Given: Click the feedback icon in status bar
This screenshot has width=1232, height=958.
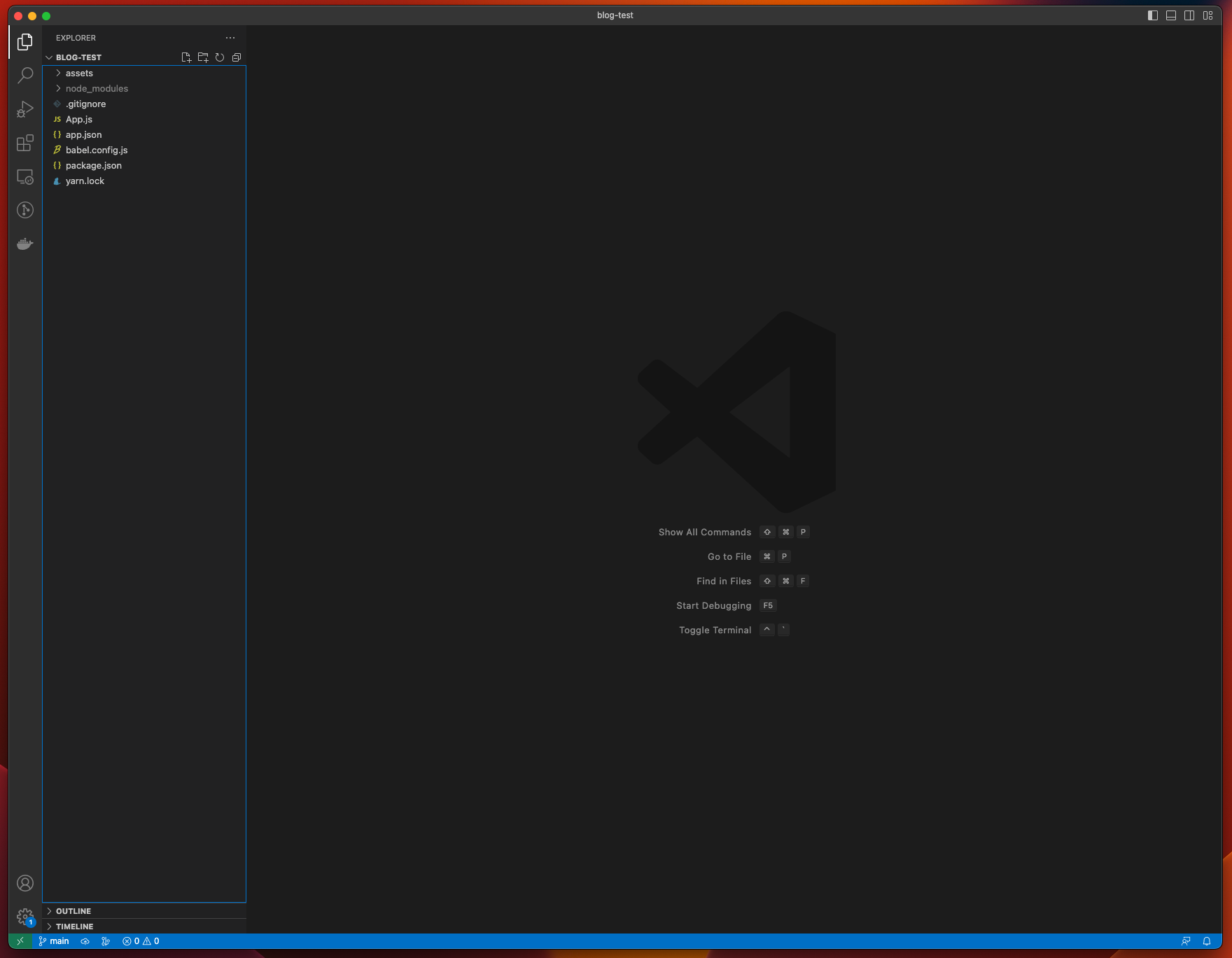Looking at the screenshot, I should (x=1186, y=941).
